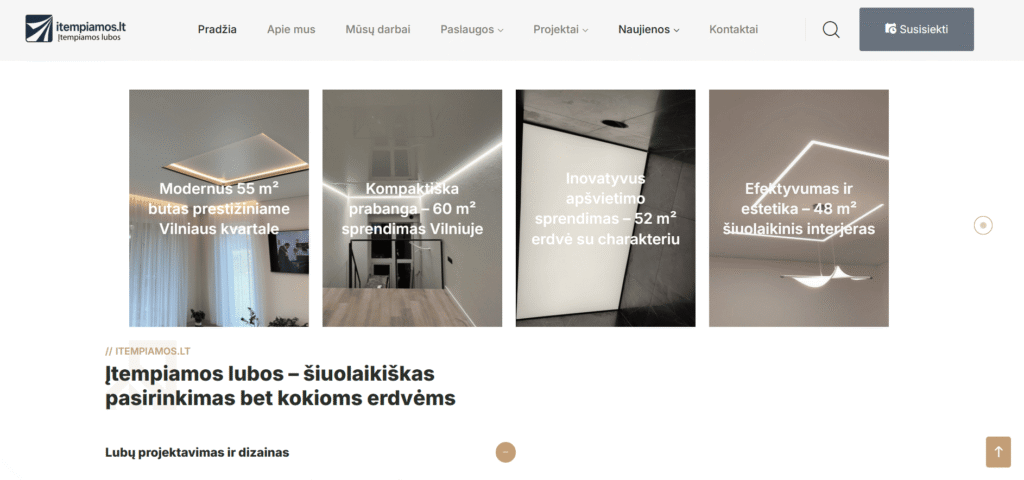Screen dimensions: 1024x480
Task: Click the Lubų projektavimas ir dizainas heading
Action: coord(197,453)
